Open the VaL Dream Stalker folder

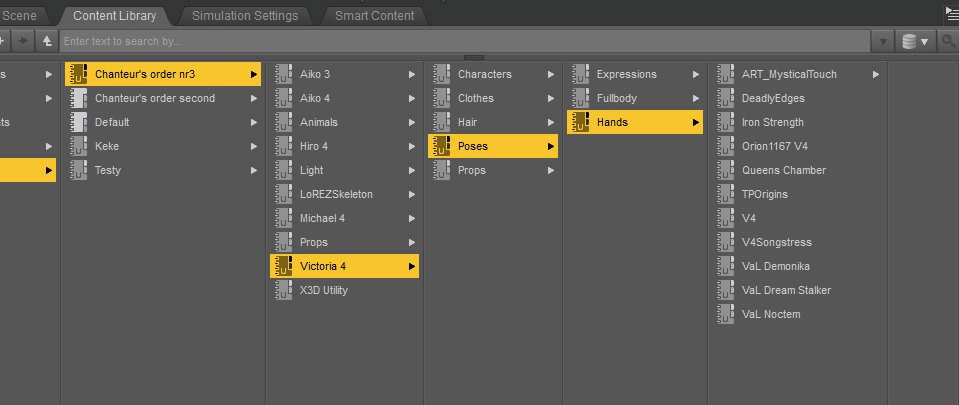798,290
